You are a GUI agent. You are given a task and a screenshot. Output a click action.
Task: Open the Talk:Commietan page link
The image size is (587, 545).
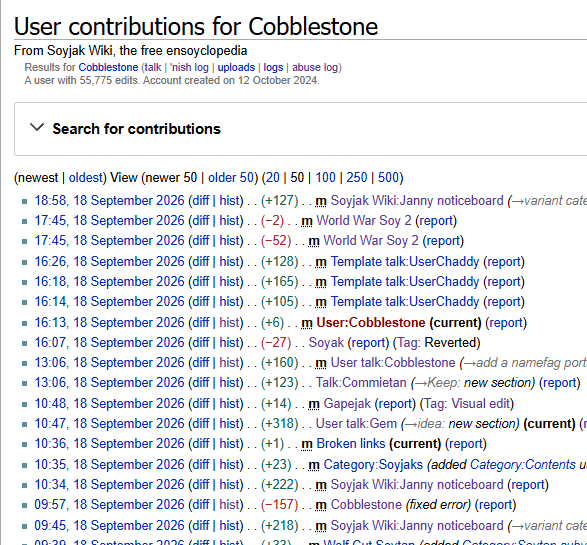[361, 383]
